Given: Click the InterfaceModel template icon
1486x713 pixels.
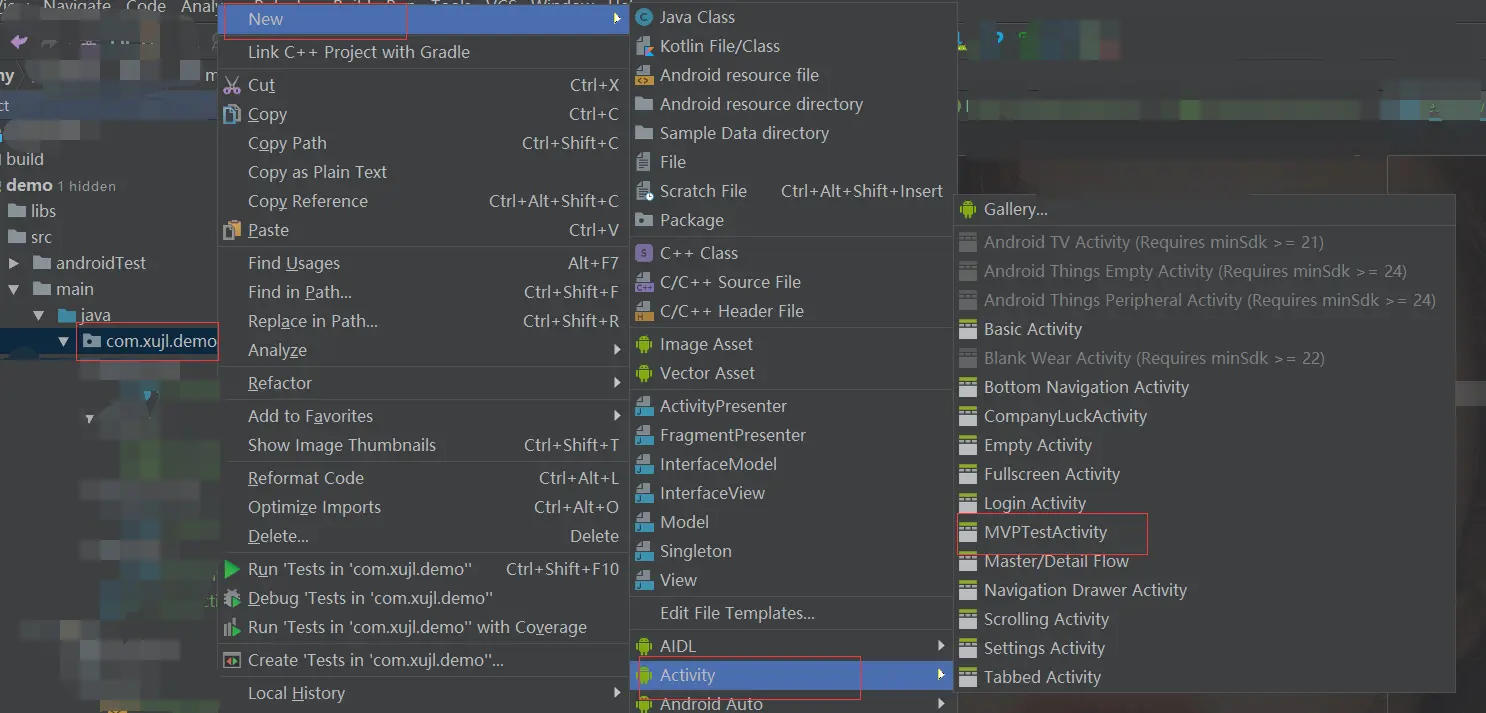Looking at the screenshot, I should [x=644, y=464].
